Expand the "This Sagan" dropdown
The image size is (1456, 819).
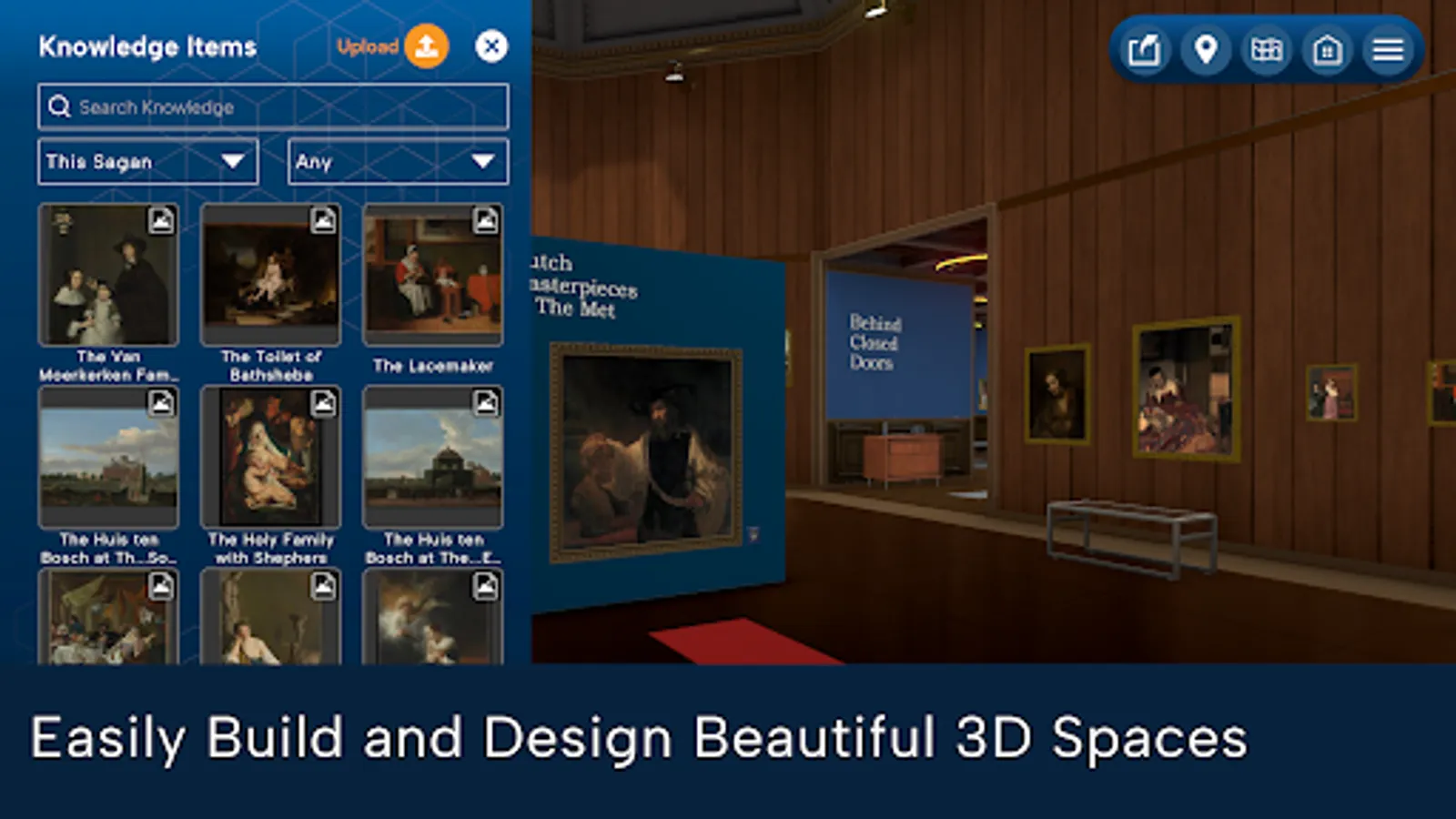(148, 162)
